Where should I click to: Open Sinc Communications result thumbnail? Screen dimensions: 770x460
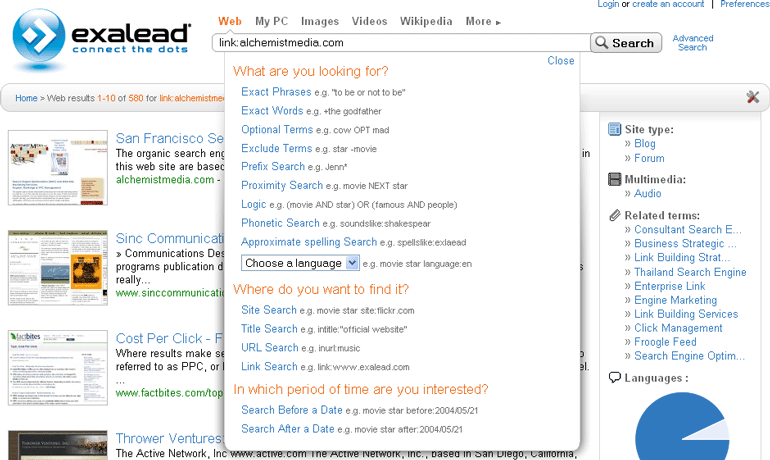(57, 268)
